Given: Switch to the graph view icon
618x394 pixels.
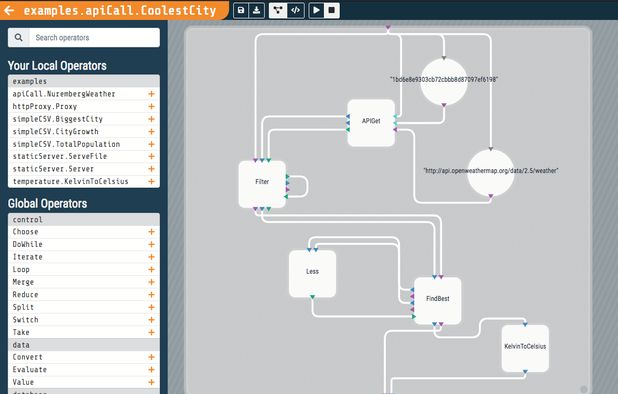Looking at the screenshot, I should (278, 10).
